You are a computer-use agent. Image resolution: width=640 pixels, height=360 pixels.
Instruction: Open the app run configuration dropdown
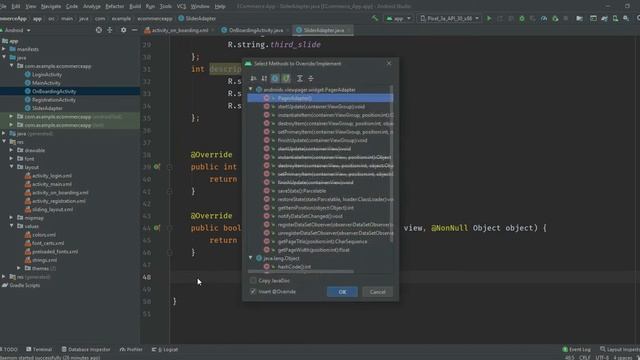(x=398, y=18)
